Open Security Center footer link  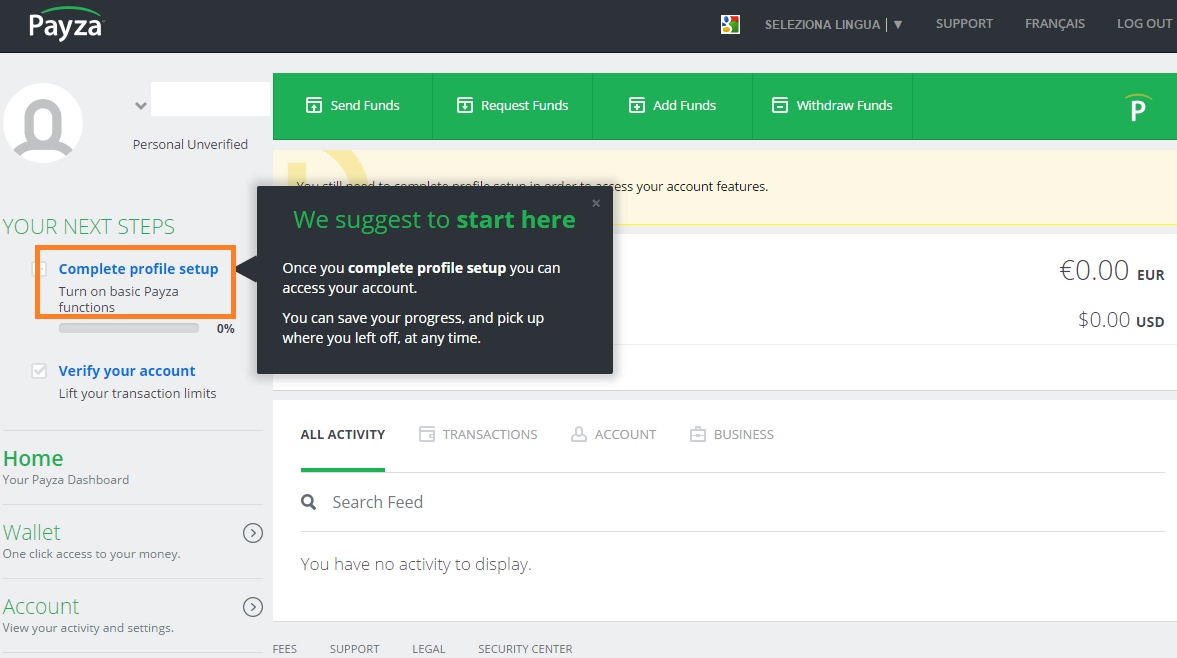point(525,649)
